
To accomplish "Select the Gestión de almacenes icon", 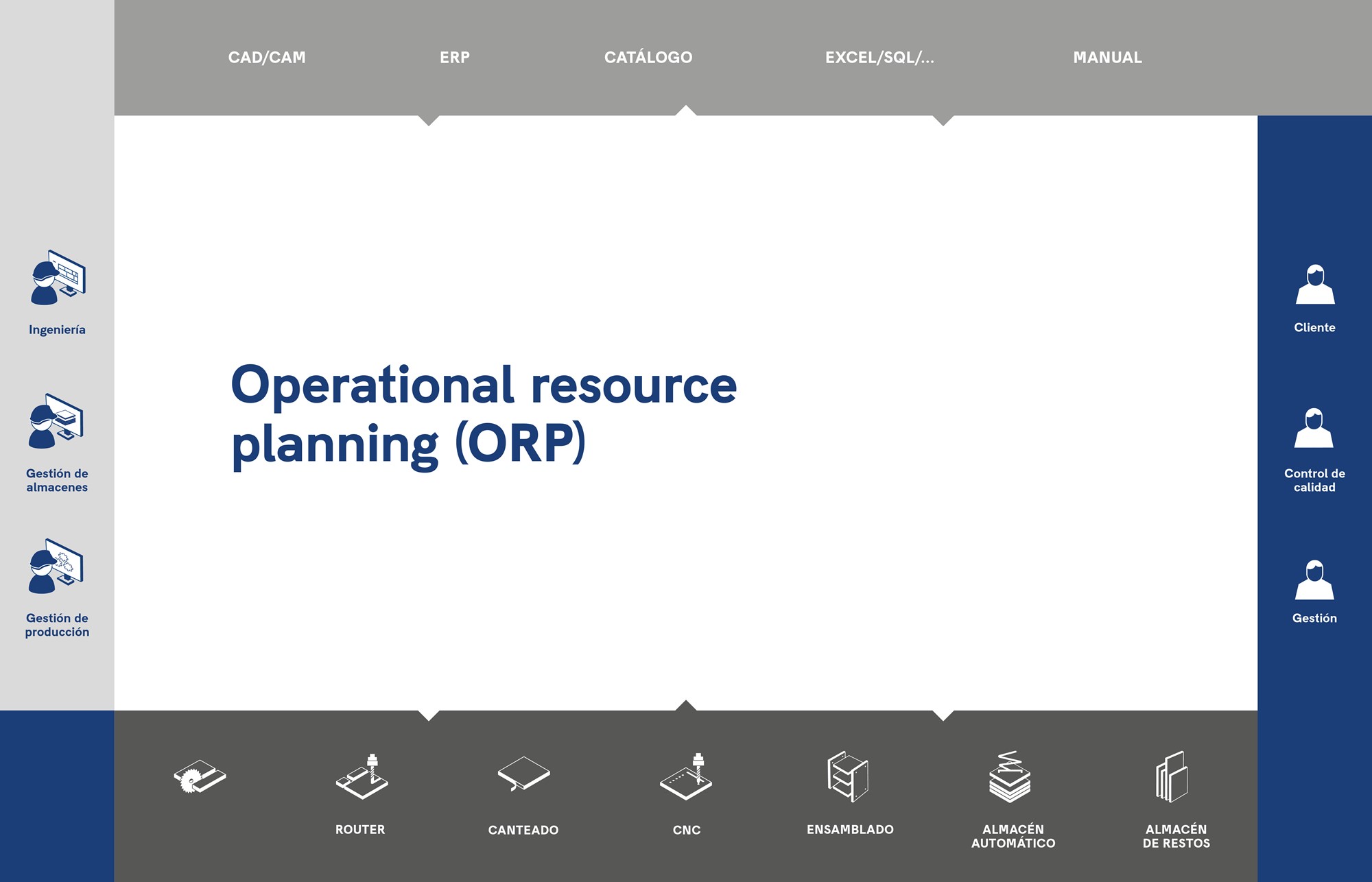I will point(56,421).
